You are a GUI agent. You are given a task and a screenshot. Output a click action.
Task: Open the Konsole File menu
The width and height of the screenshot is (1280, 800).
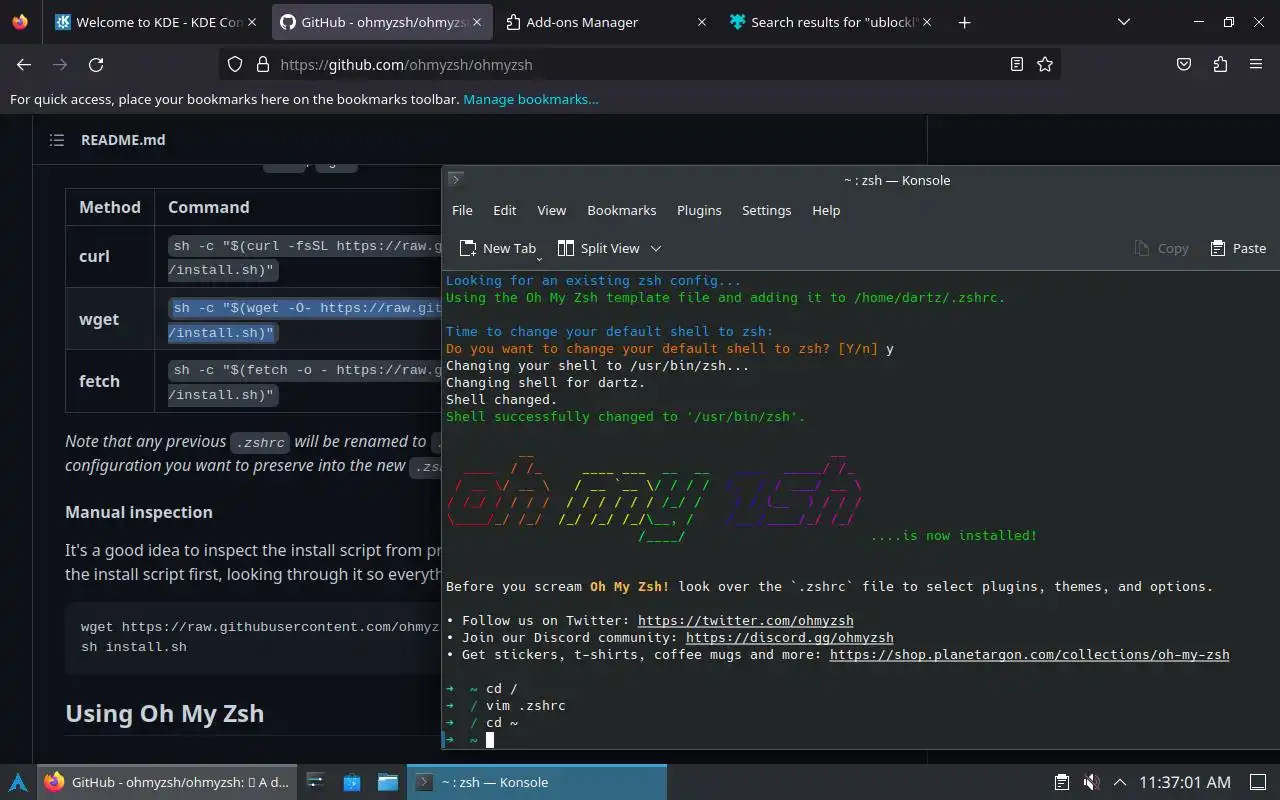[462, 210]
